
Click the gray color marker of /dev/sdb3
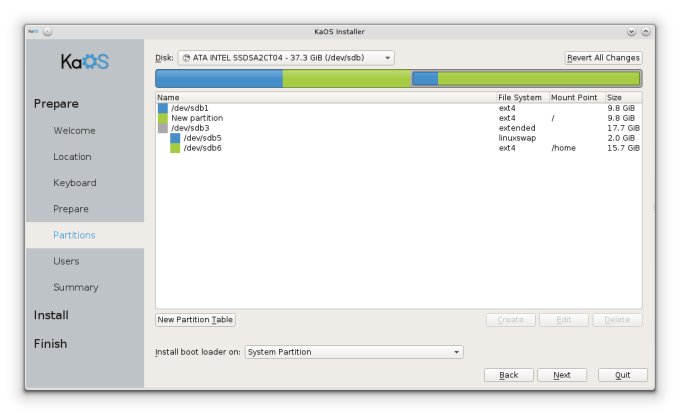[163, 128]
